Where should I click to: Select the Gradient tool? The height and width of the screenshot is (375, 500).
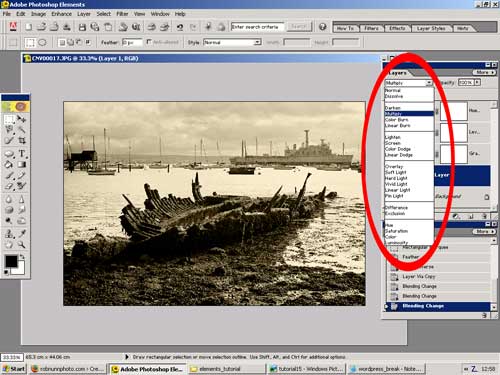pyautogui.click(x=21, y=164)
